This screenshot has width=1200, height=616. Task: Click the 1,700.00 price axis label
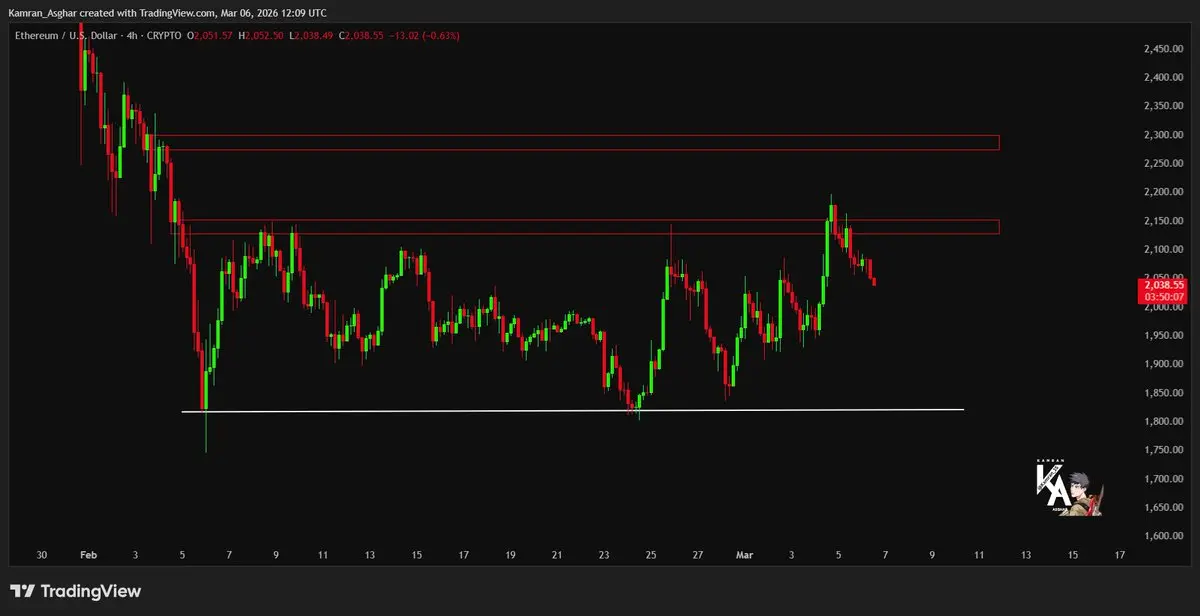[x=1163, y=479]
